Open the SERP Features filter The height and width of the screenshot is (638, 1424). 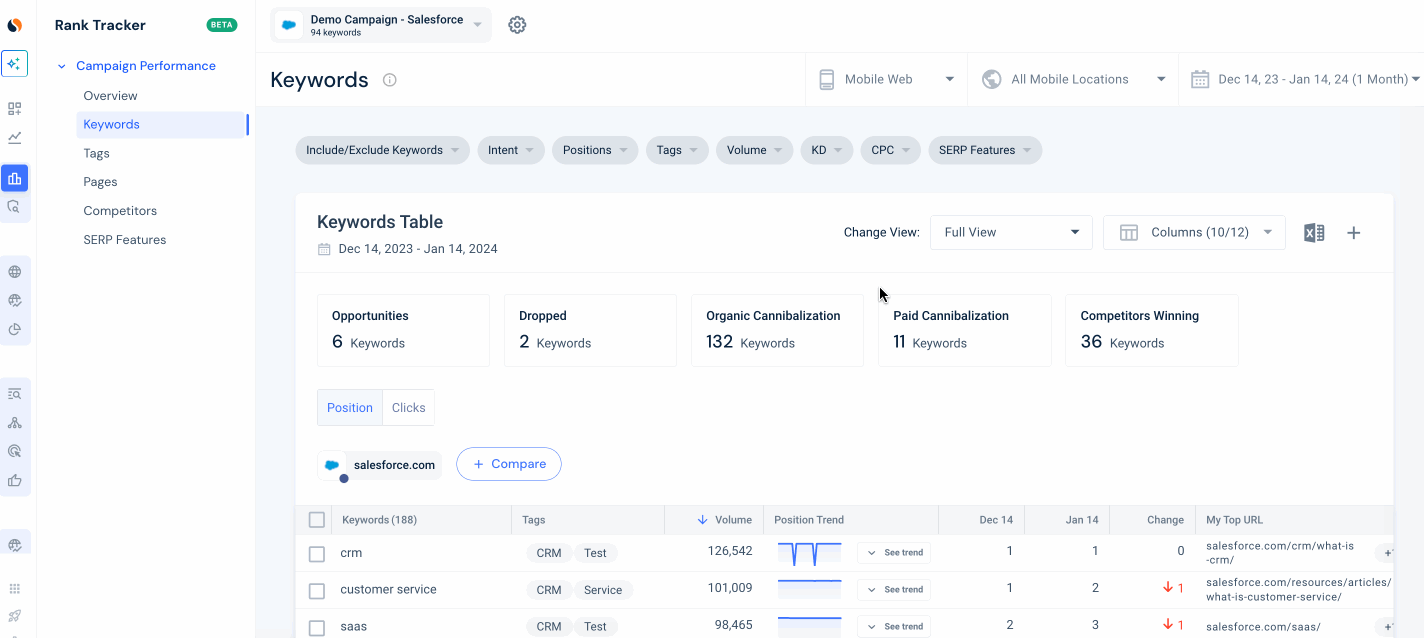pyautogui.click(x=985, y=150)
